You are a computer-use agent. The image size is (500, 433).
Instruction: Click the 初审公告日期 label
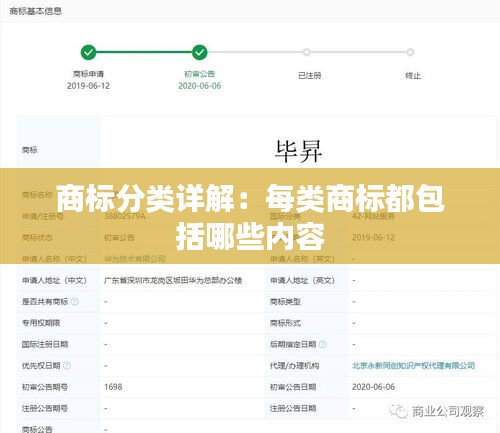click(293, 387)
